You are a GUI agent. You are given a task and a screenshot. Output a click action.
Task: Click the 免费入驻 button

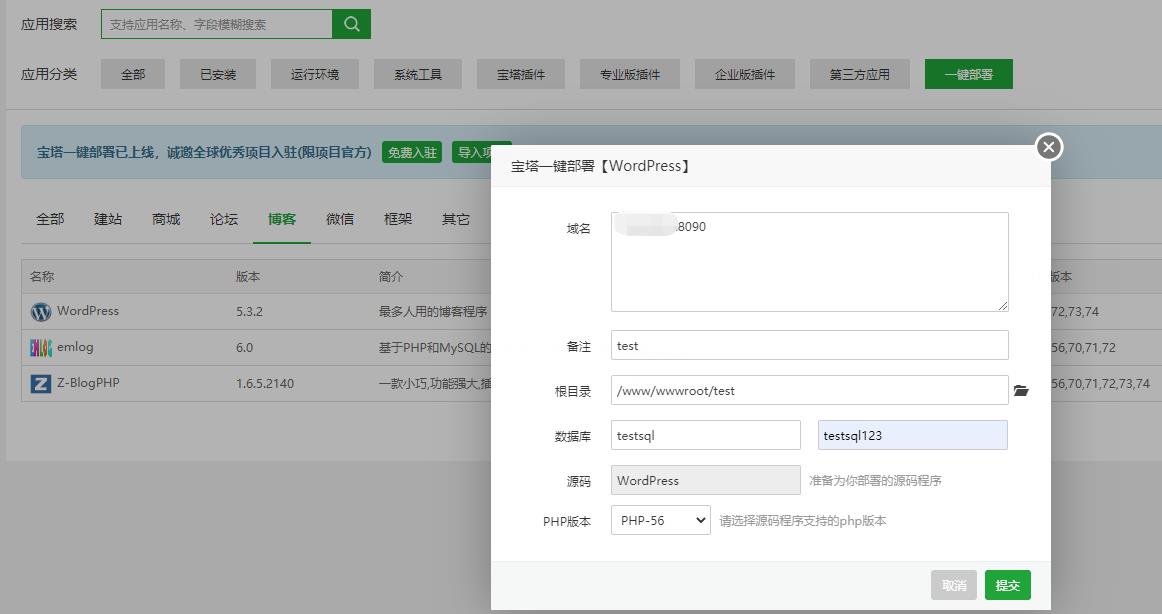412,152
